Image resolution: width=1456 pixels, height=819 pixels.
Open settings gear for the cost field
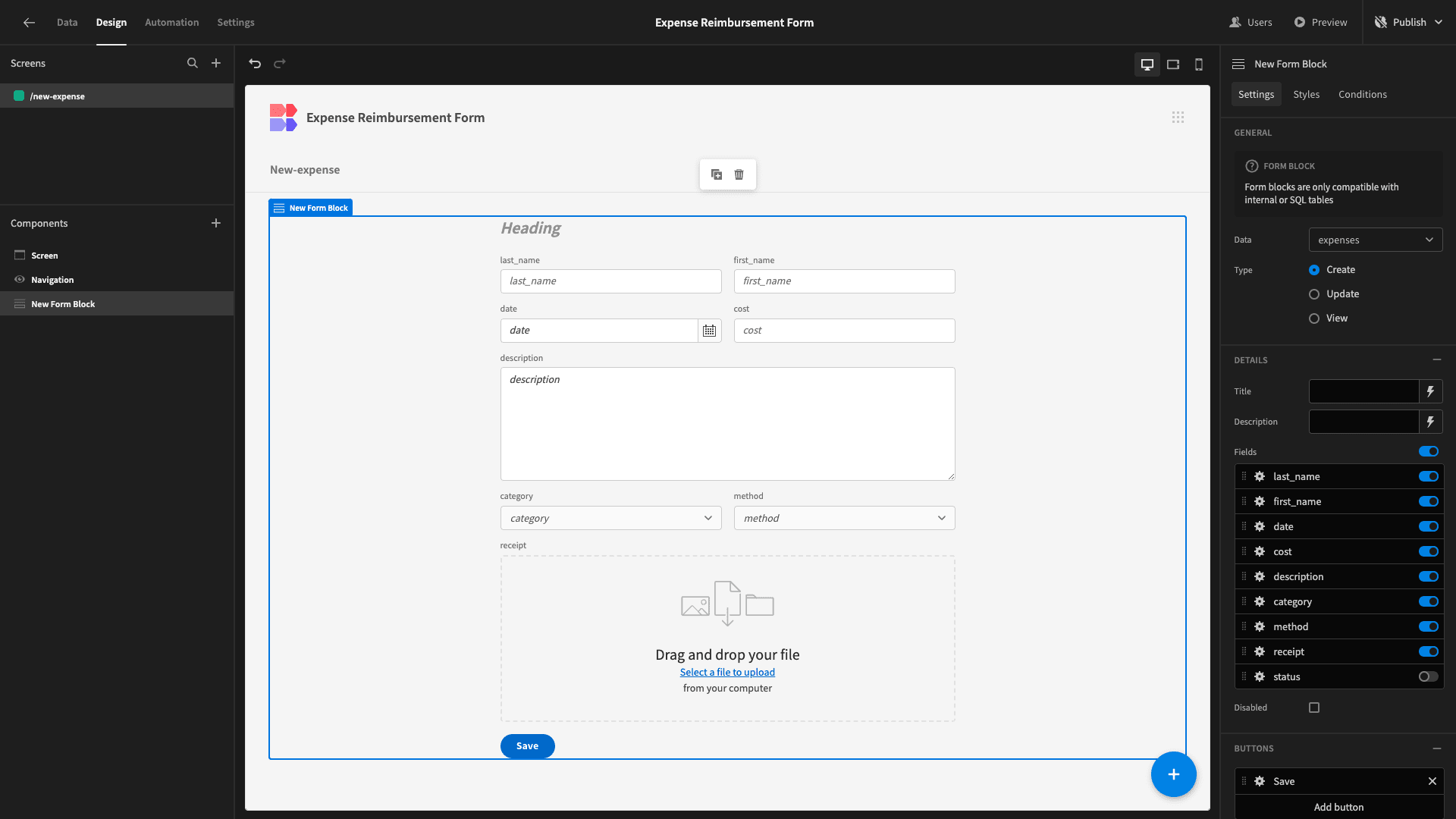[x=1260, y=551]
